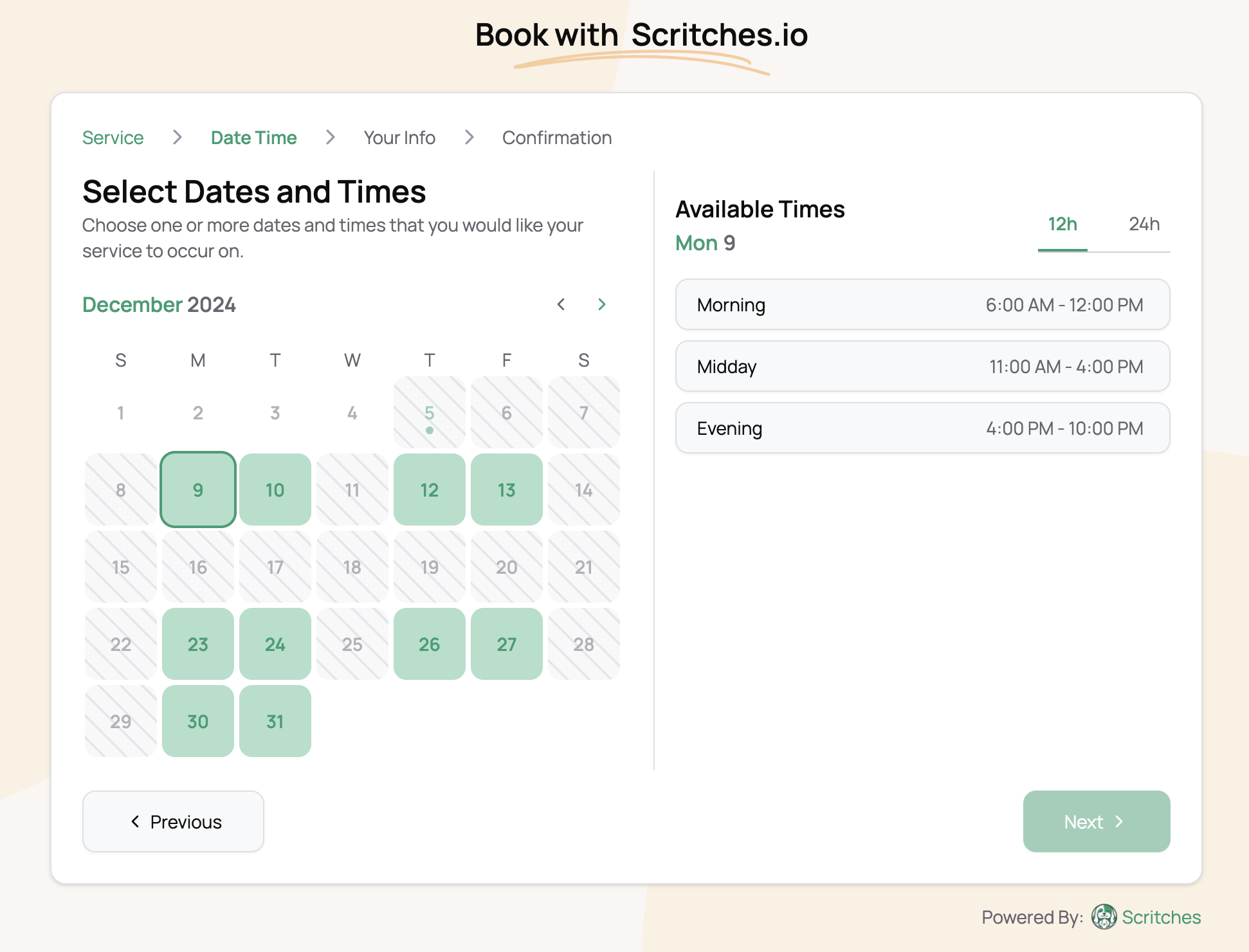The image size is (1249, 952).
Task: Select December 27 on calendar
Action: (507, 644)
